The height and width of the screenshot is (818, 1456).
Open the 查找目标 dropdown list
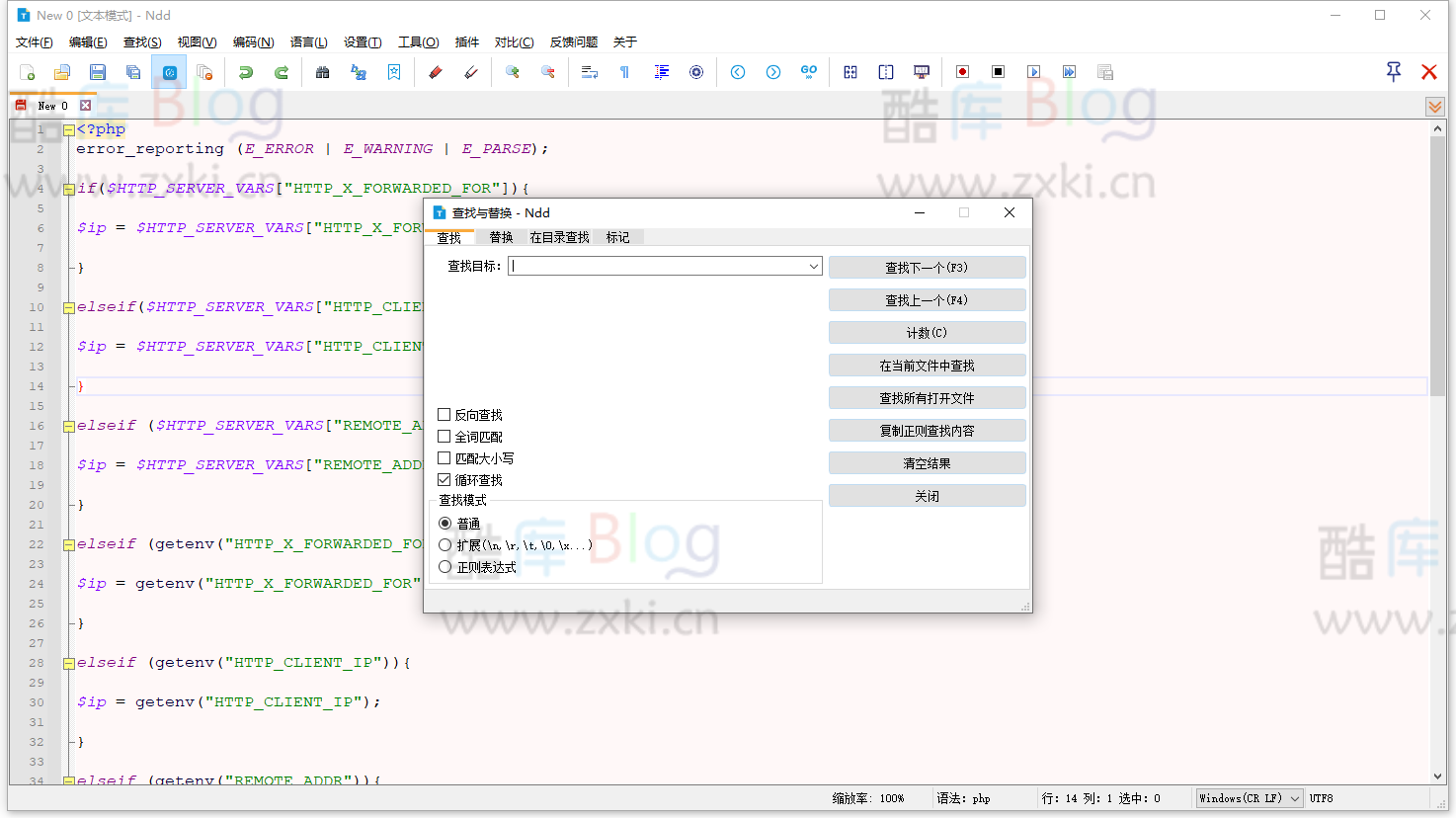coord(812,266)
